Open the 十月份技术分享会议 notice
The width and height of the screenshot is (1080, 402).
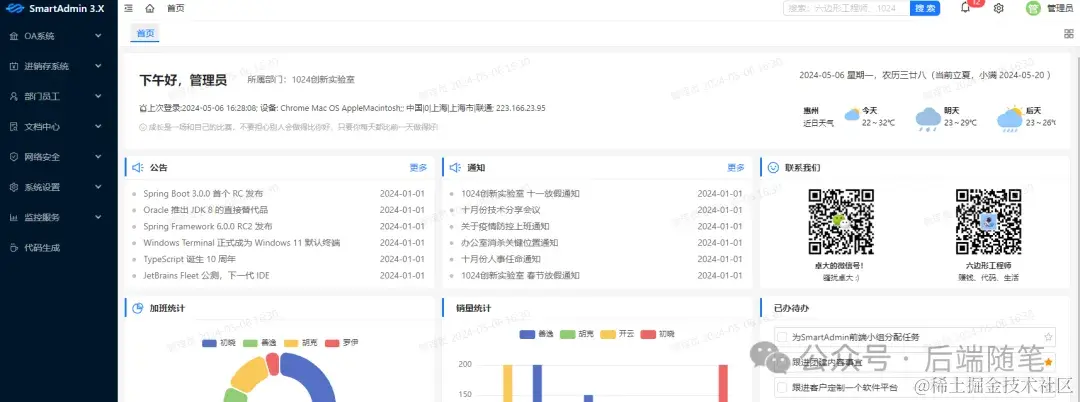(x=501, y=210)
